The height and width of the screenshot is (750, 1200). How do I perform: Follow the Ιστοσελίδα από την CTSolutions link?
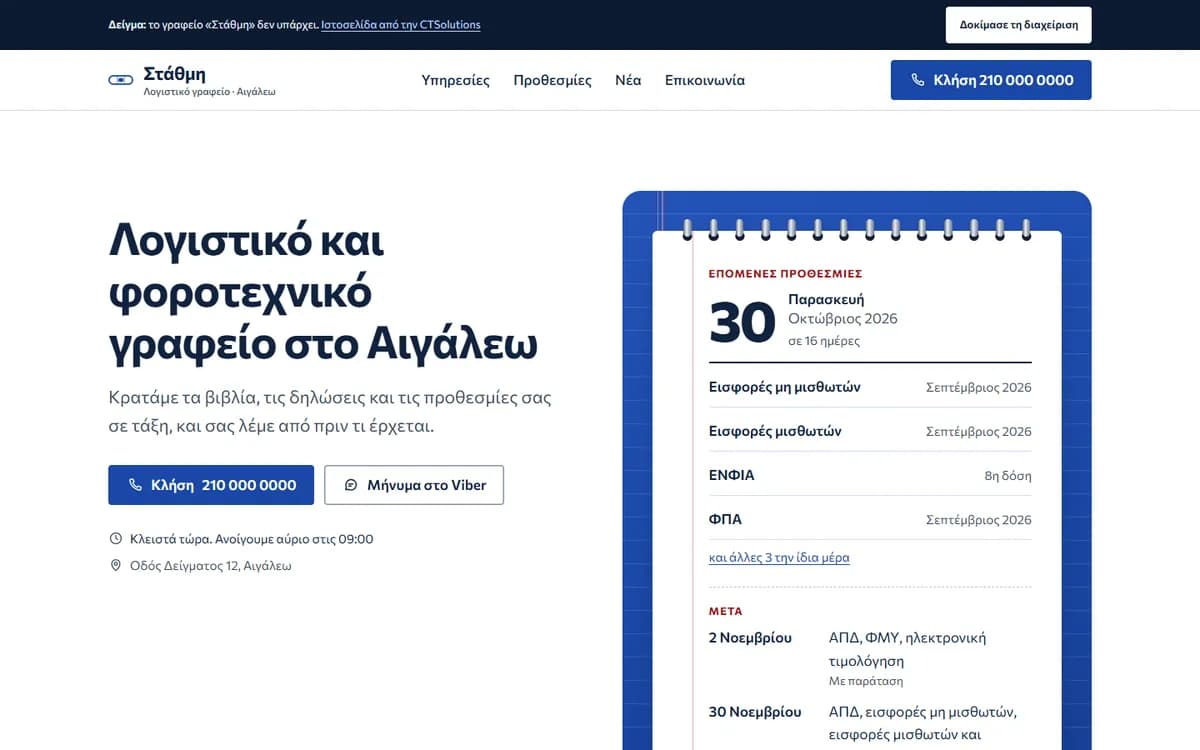401,25
